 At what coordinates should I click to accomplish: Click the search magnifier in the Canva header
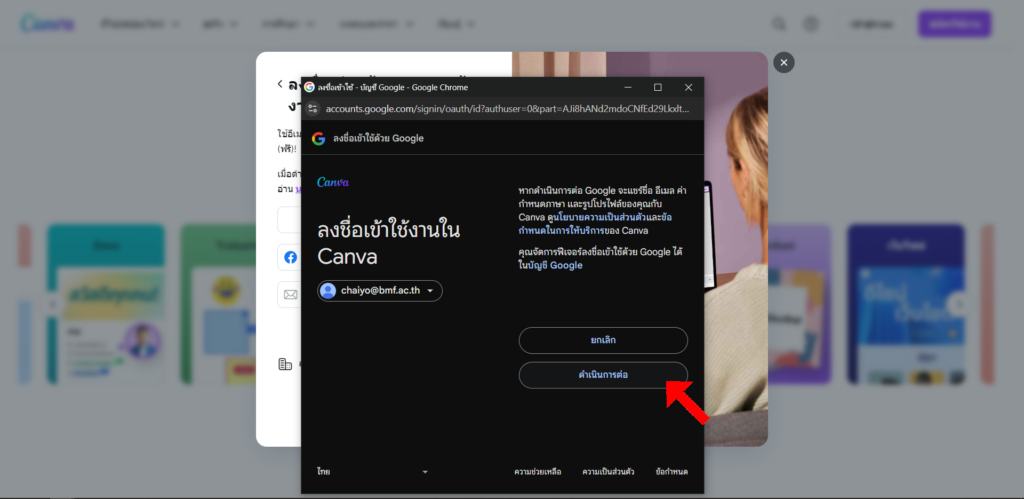point(779,24)
